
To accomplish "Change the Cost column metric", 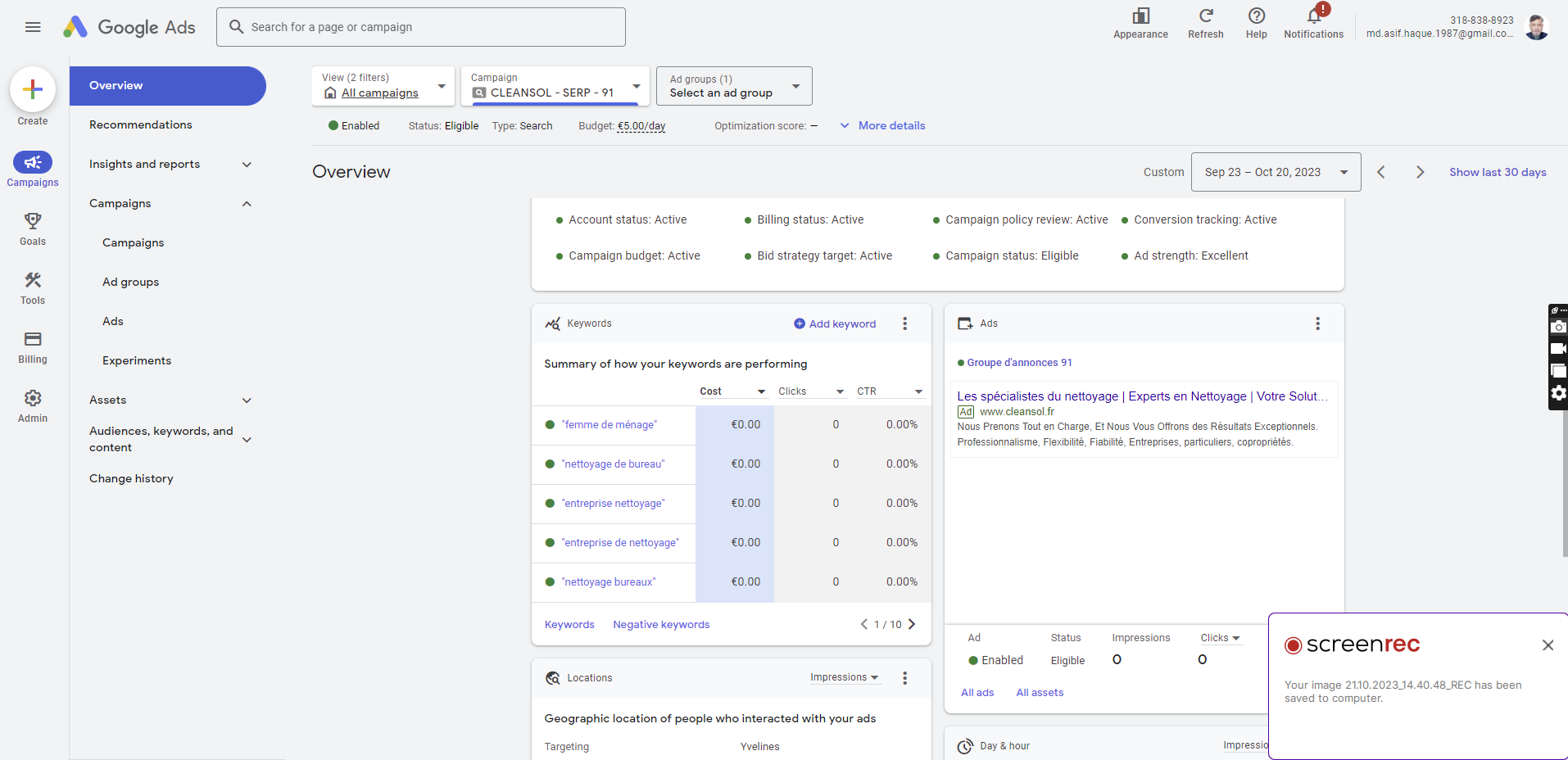I will [733, 391].
